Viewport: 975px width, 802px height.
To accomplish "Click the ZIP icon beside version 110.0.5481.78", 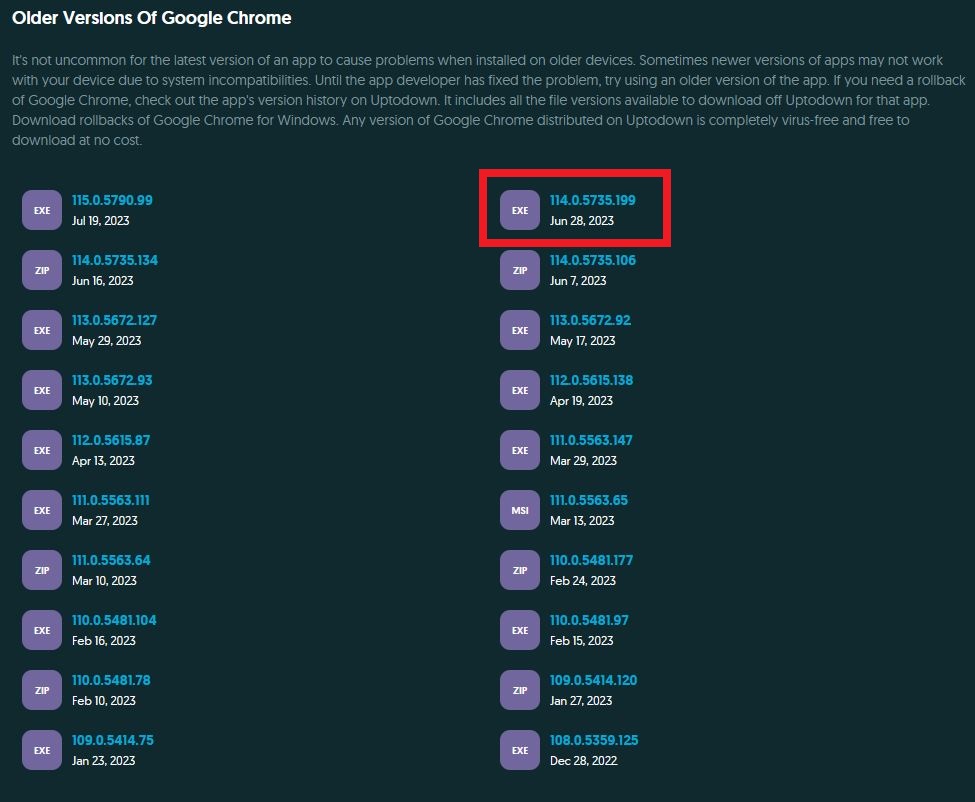I will (42, 690).
